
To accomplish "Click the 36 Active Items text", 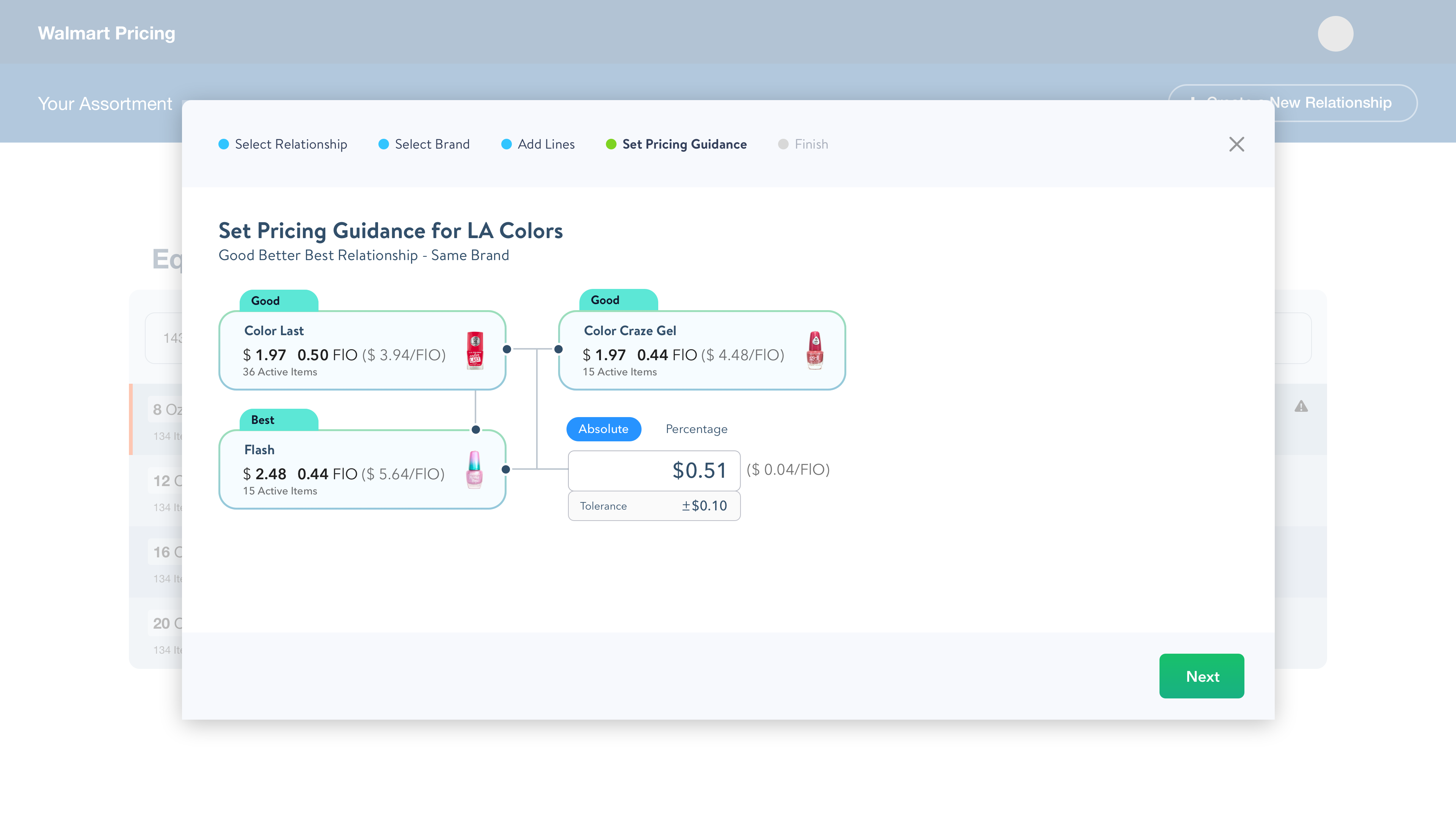I will coord(280,372).
